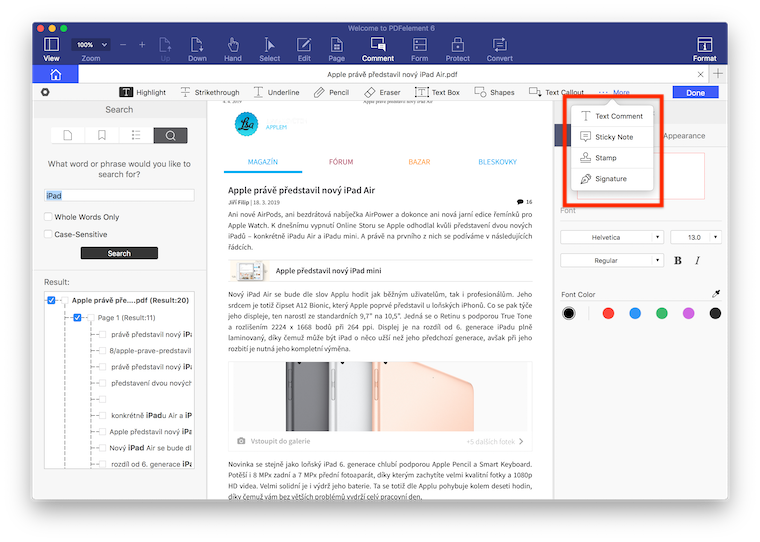This screenshot has width=760, height=542.
Task: Click the hexagon settings icon above Search
Action: (x=45, y=92)
